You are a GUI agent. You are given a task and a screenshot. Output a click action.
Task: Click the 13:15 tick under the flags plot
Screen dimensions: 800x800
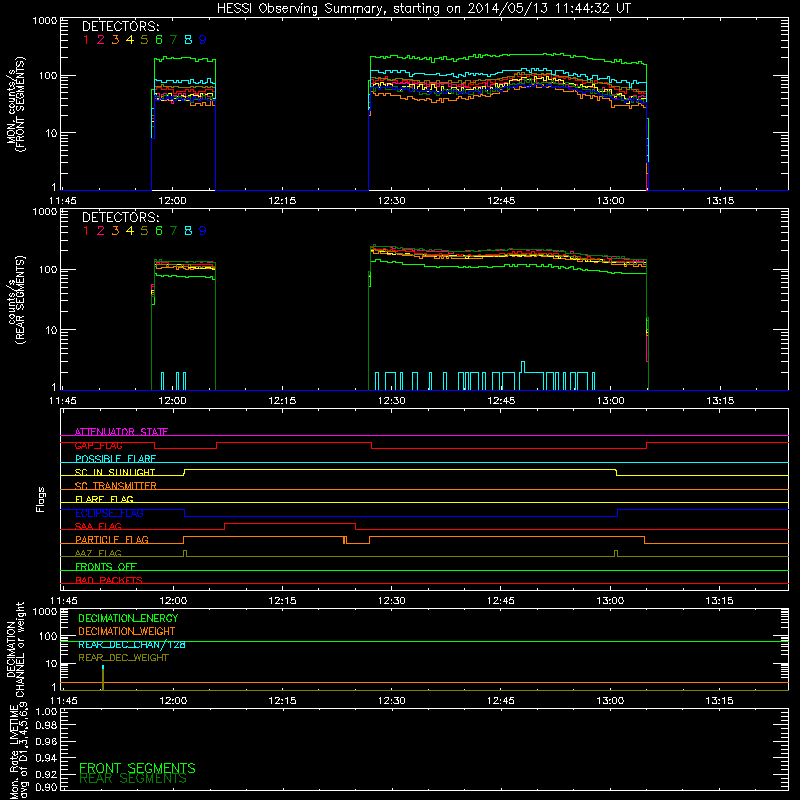tap(719, 601)
